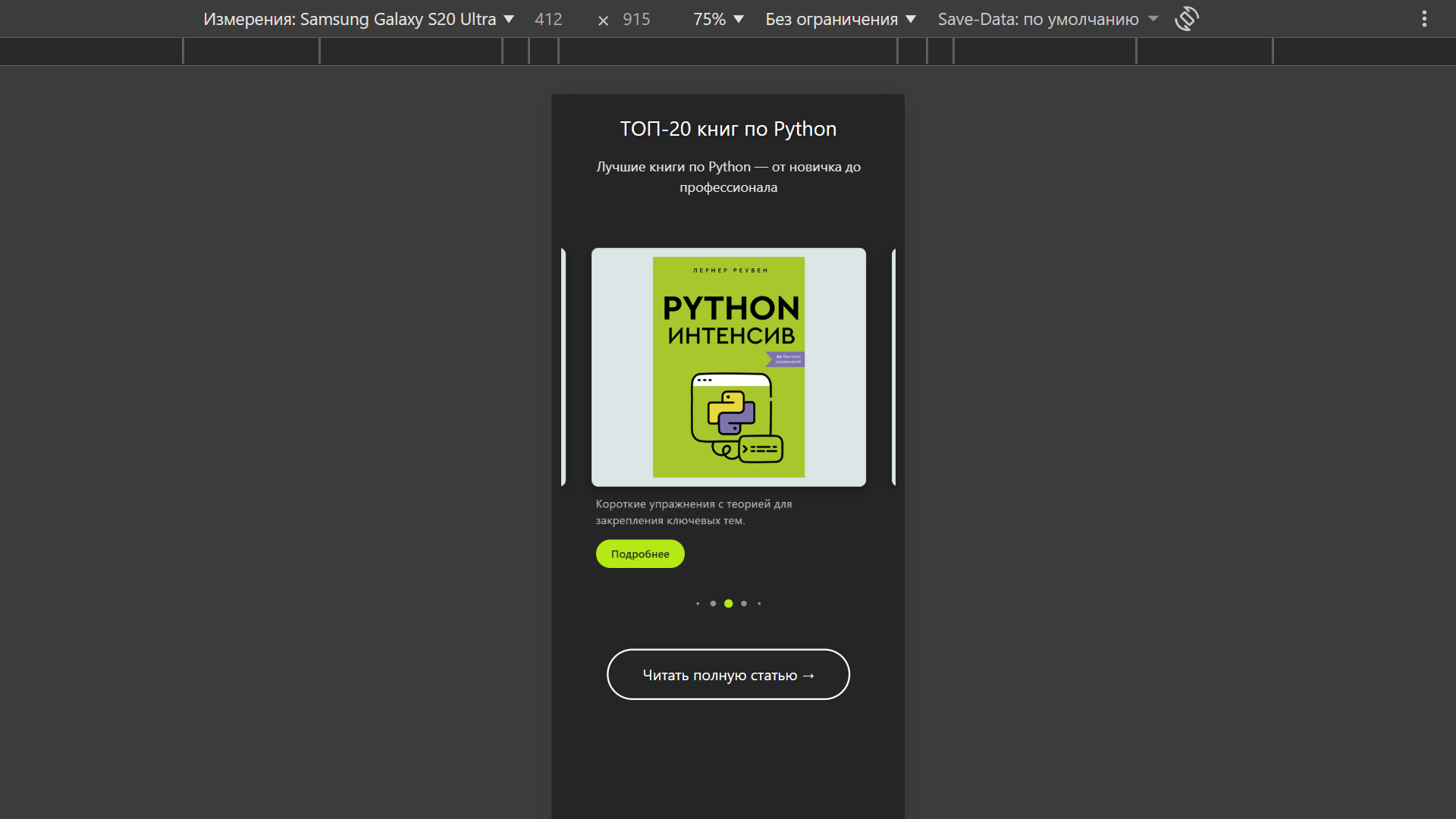Viewport: 1456px width, 819px height.
Task: Select the second carousel pagination dot
Action: tap(713, 604)
